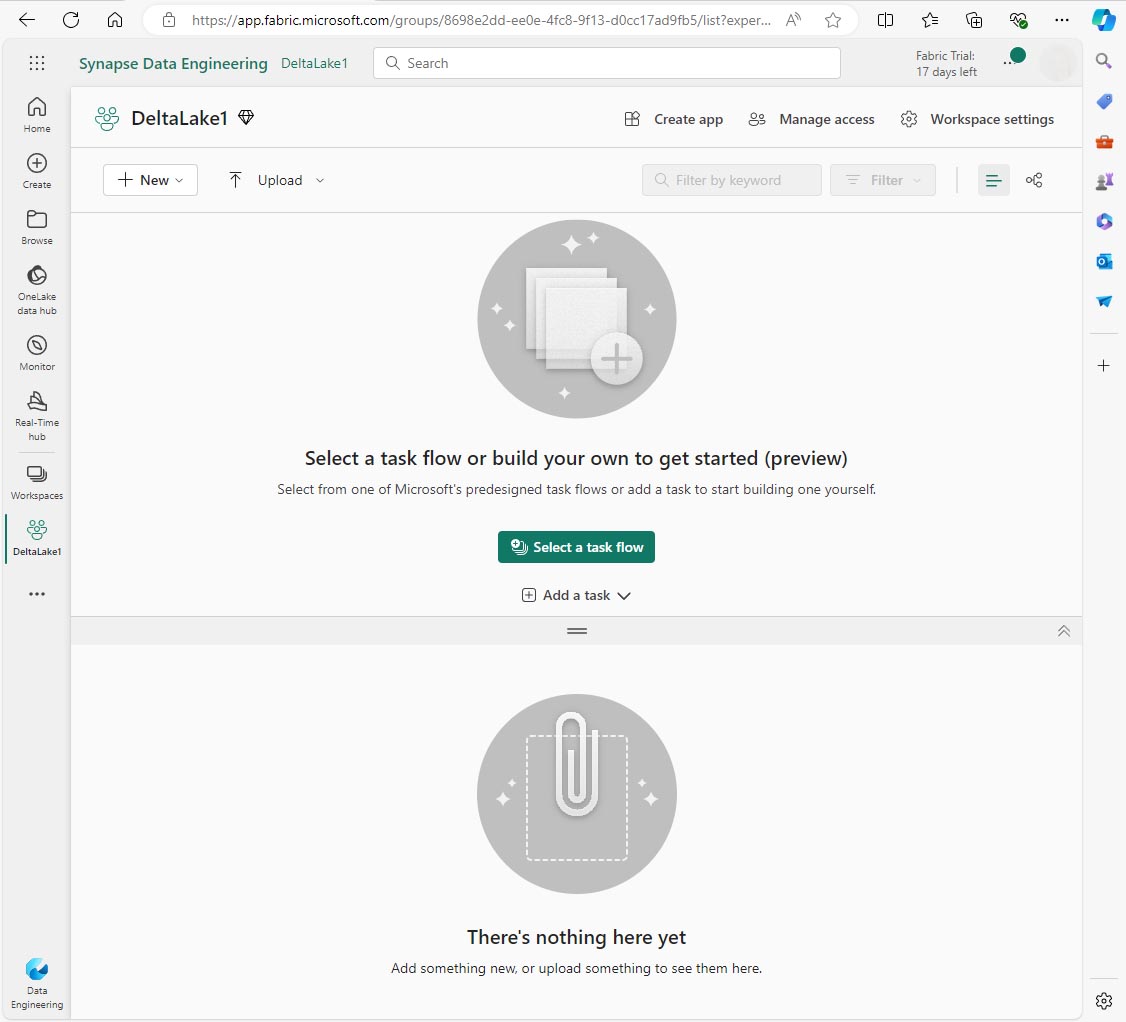Open Create in the left sidebar
The image size is (1126, 1022).
(x=37, y=171)
